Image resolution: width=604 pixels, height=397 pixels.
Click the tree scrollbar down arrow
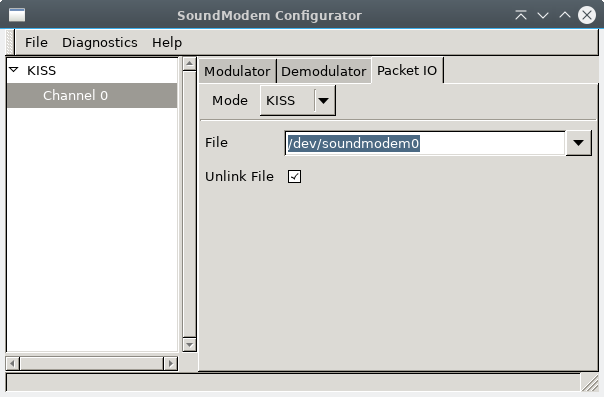189,345
